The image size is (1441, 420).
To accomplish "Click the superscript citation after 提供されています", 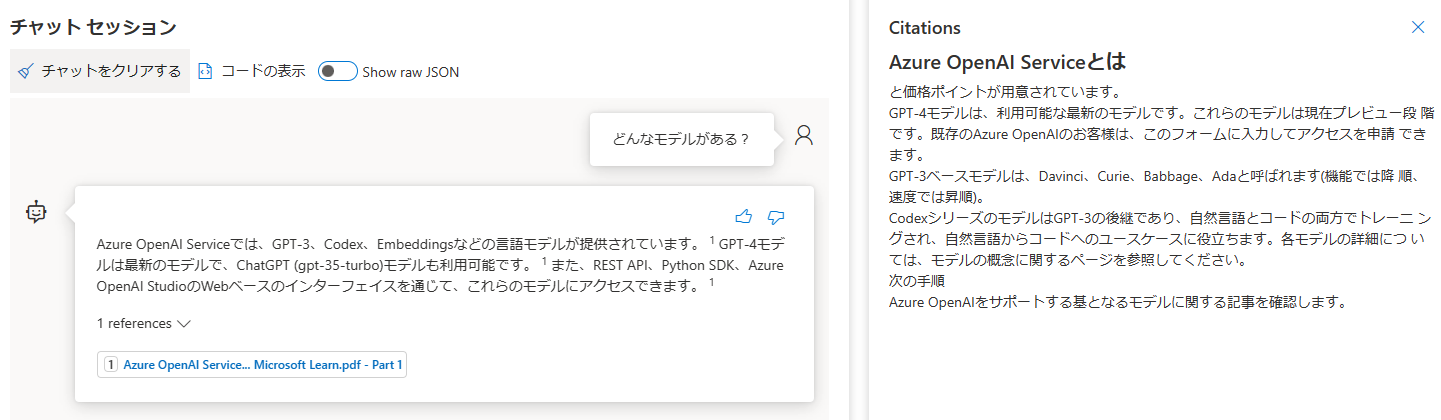I will pyautogui.click(x=712, y=241).
